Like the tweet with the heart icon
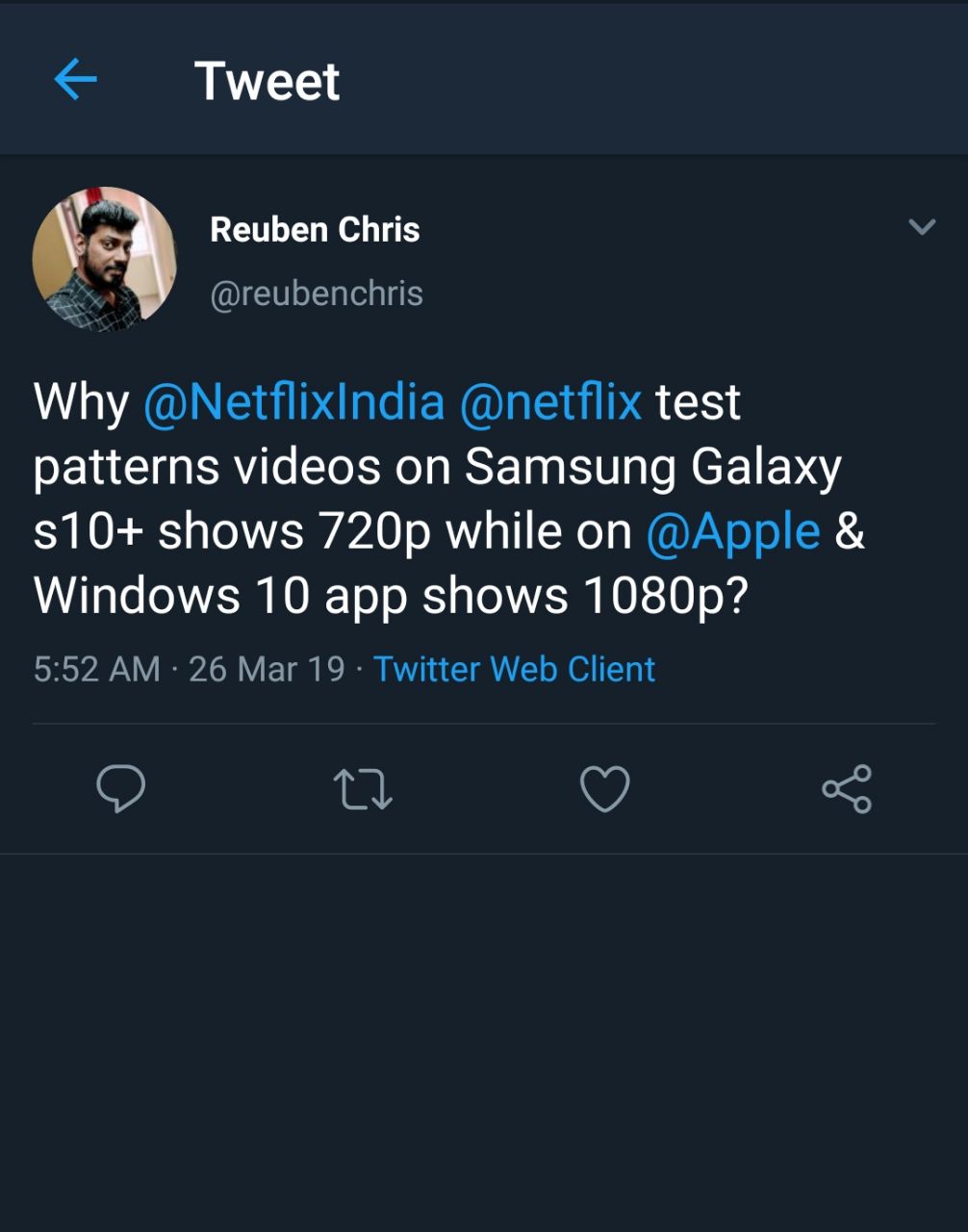The image size is (968, 1232). click(605, 789)
